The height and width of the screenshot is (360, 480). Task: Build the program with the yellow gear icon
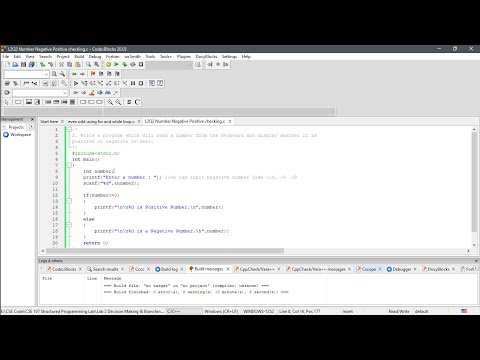(x=108, y=64)
